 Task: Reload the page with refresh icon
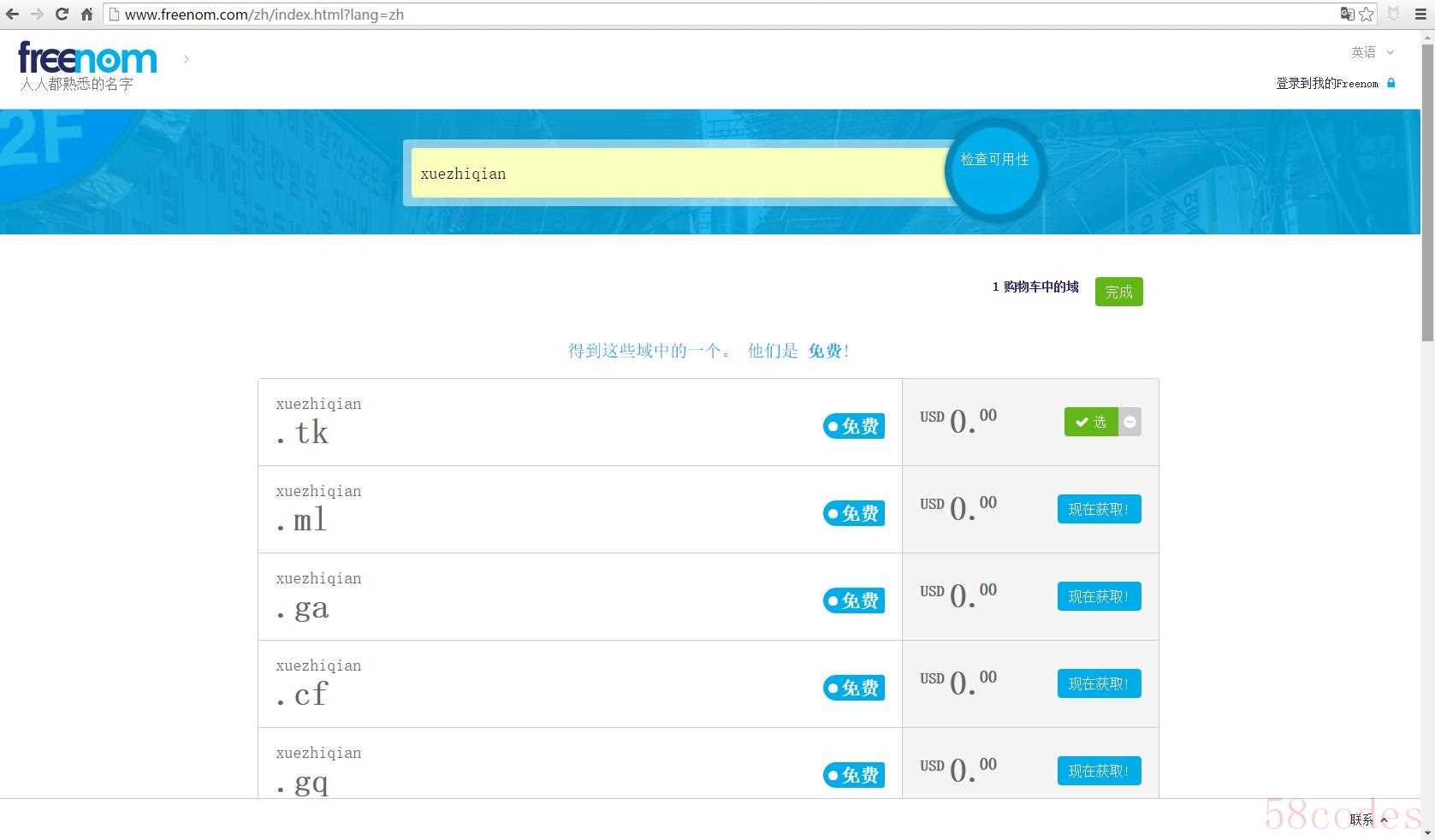62,15
